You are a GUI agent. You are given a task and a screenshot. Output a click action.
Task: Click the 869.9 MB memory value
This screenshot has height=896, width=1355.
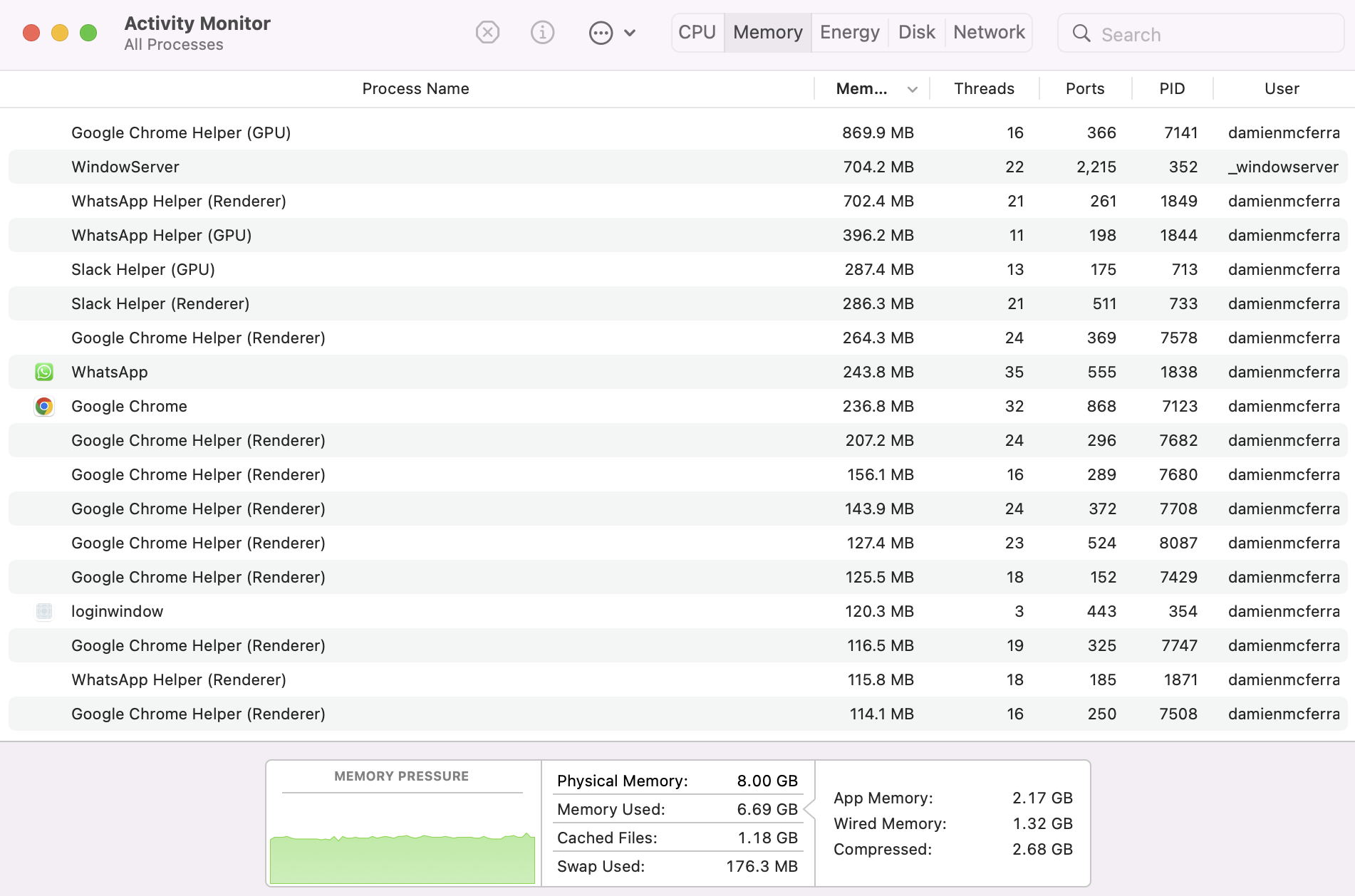click(878, 132)
